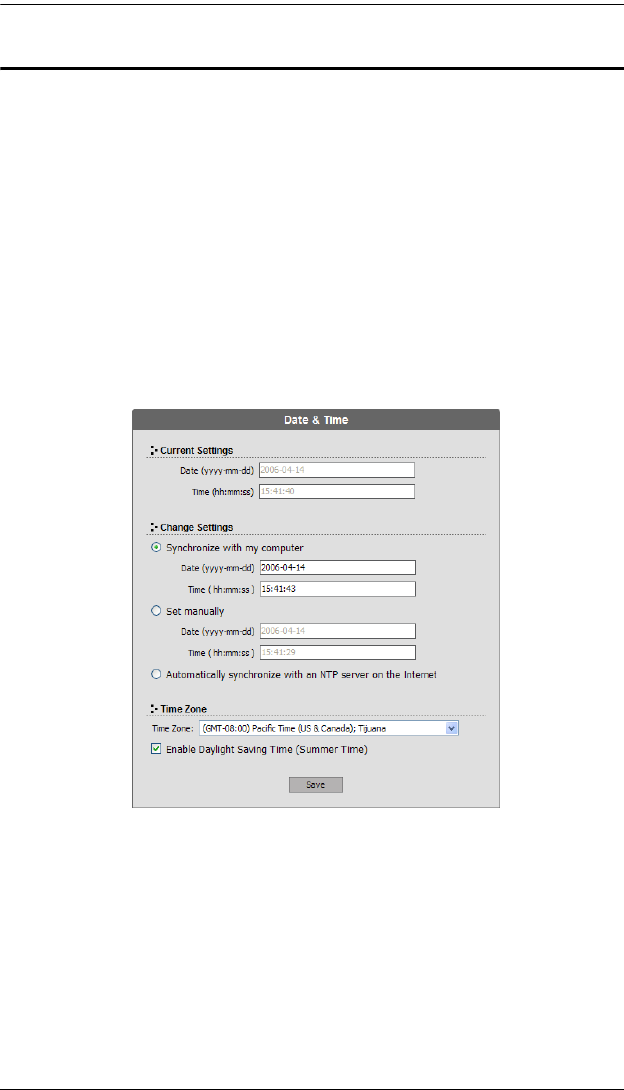Click the Current Settings time field
The height and width of the screenshot is (1090, 624).
coord(336,491)
